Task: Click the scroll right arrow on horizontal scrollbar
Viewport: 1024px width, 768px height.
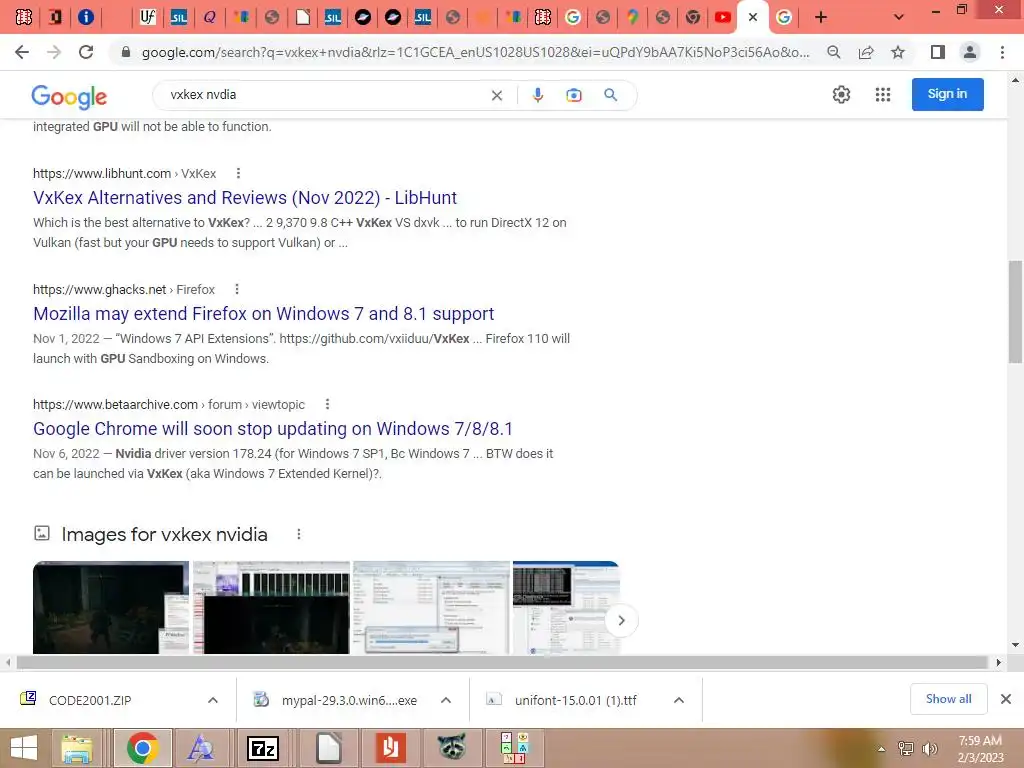Action: click(998, 662)
